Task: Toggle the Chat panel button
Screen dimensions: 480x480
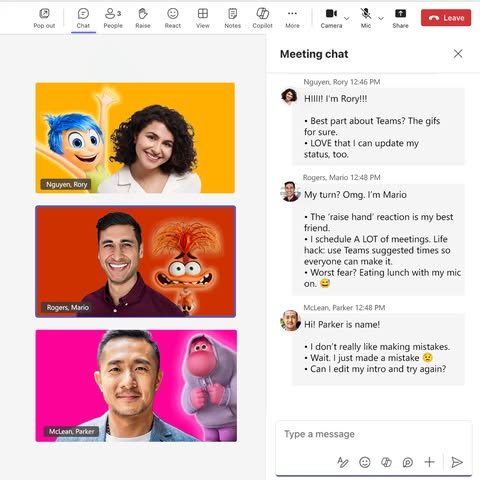Action: [83, 18]
